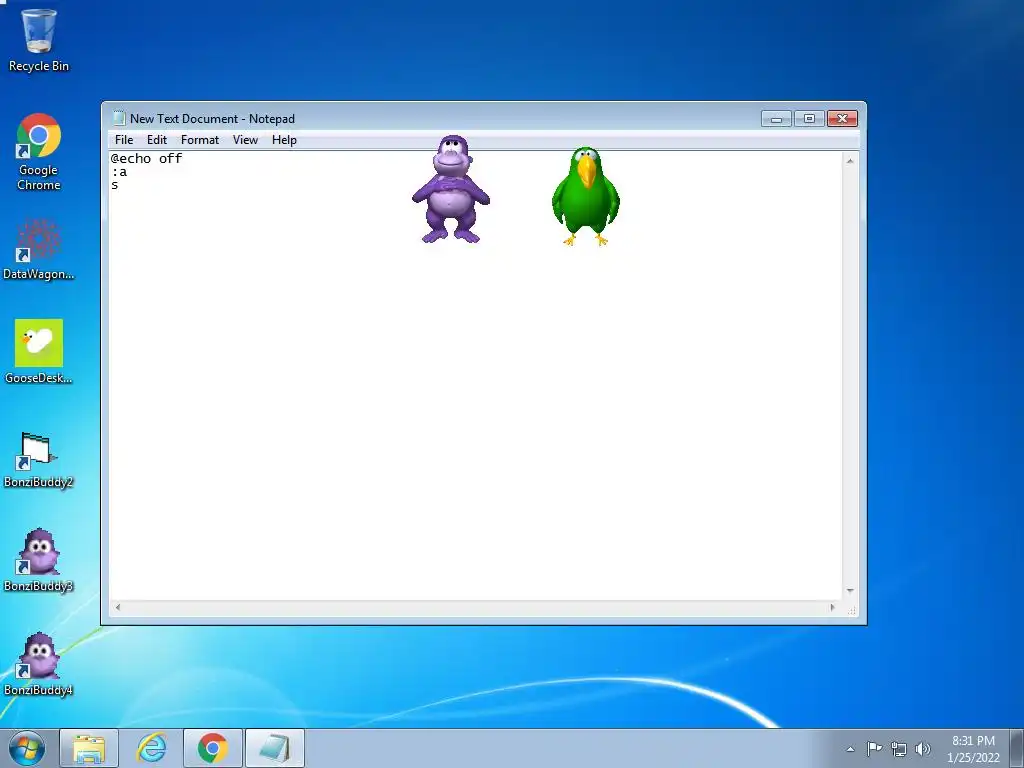Screen dimensions: 1024x768
Task: Open the Edit menu in Notepad
Action: click(x=157, y=140)
